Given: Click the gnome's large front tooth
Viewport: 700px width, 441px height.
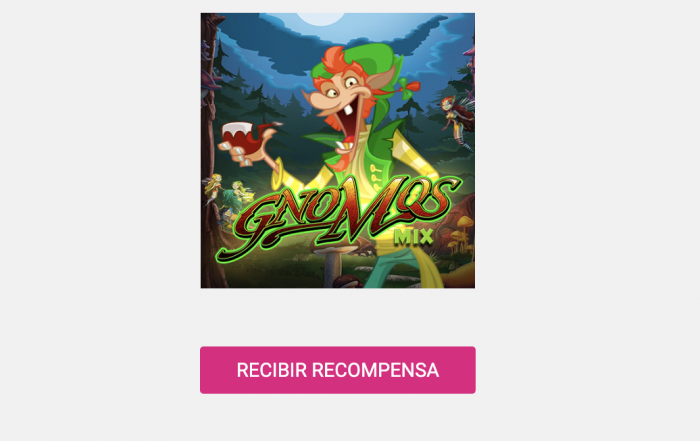Looking at the screenshot, I should coord(350,109).
